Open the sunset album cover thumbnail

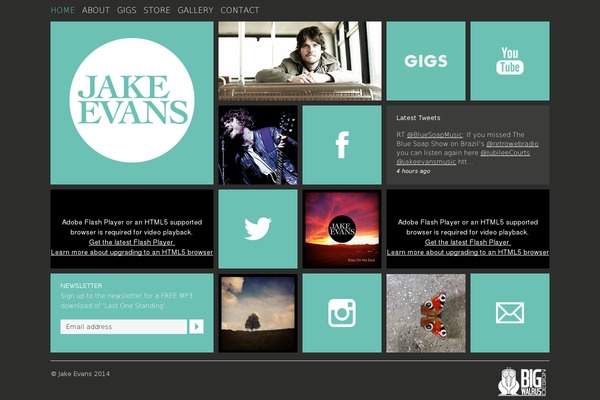coord(342,229)
